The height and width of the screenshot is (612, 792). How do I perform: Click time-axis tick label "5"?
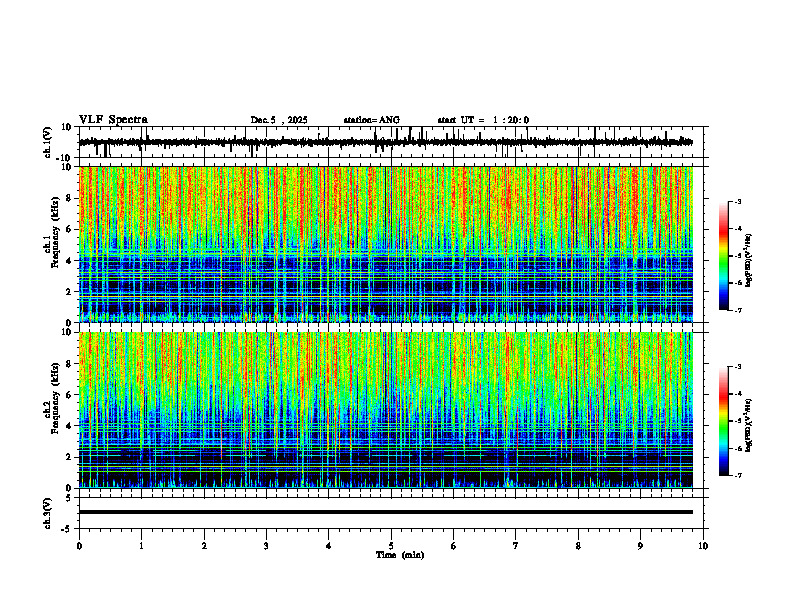[x=391, y=546]
